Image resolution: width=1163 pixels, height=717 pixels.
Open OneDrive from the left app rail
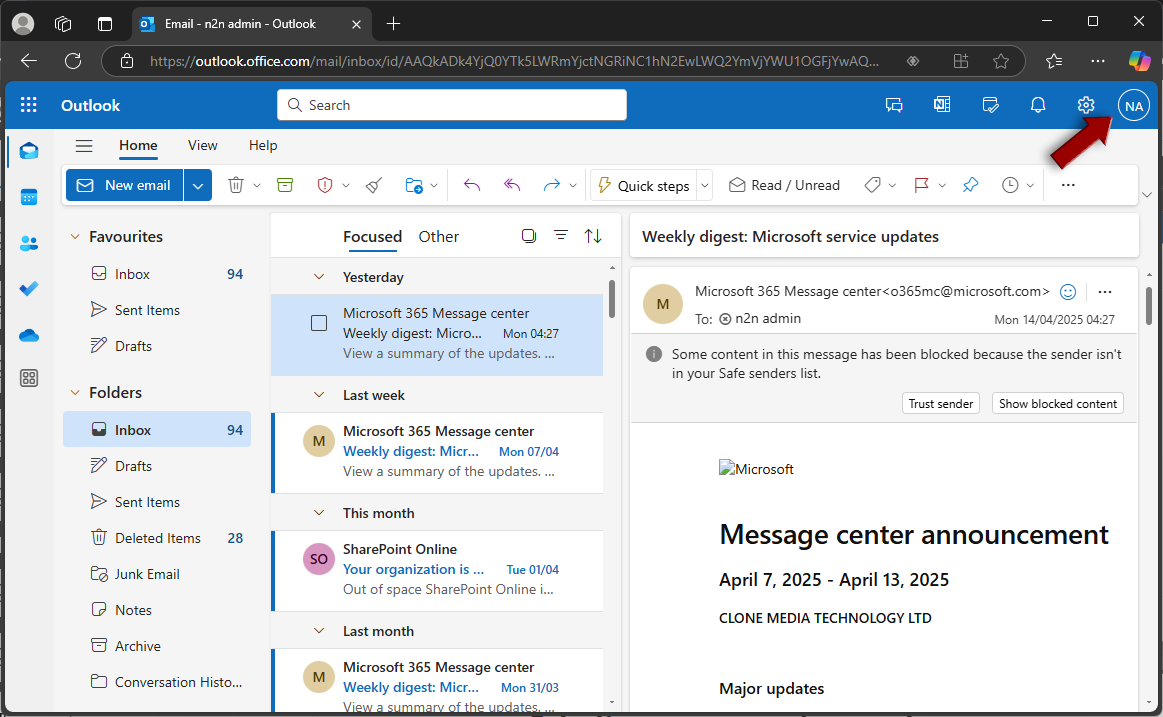coord(29,335)
